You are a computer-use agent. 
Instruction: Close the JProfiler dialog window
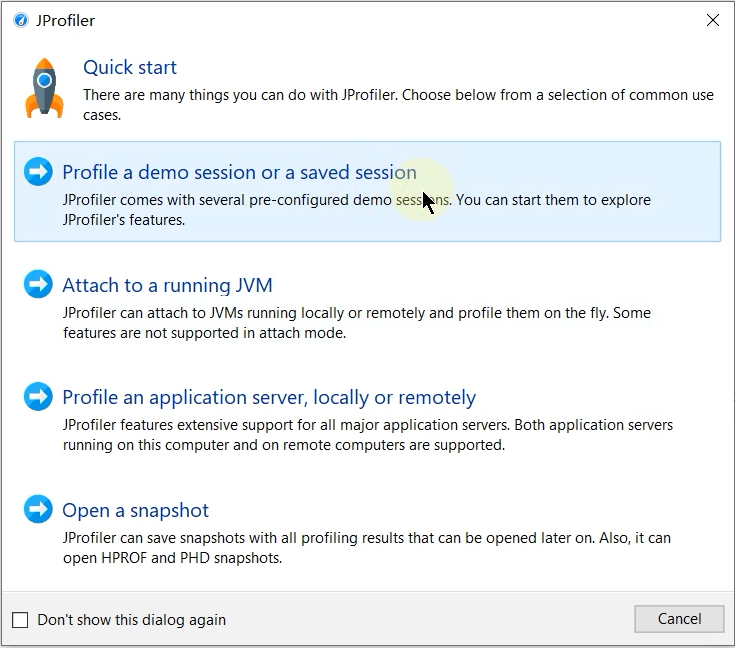(x=713, y=20)
